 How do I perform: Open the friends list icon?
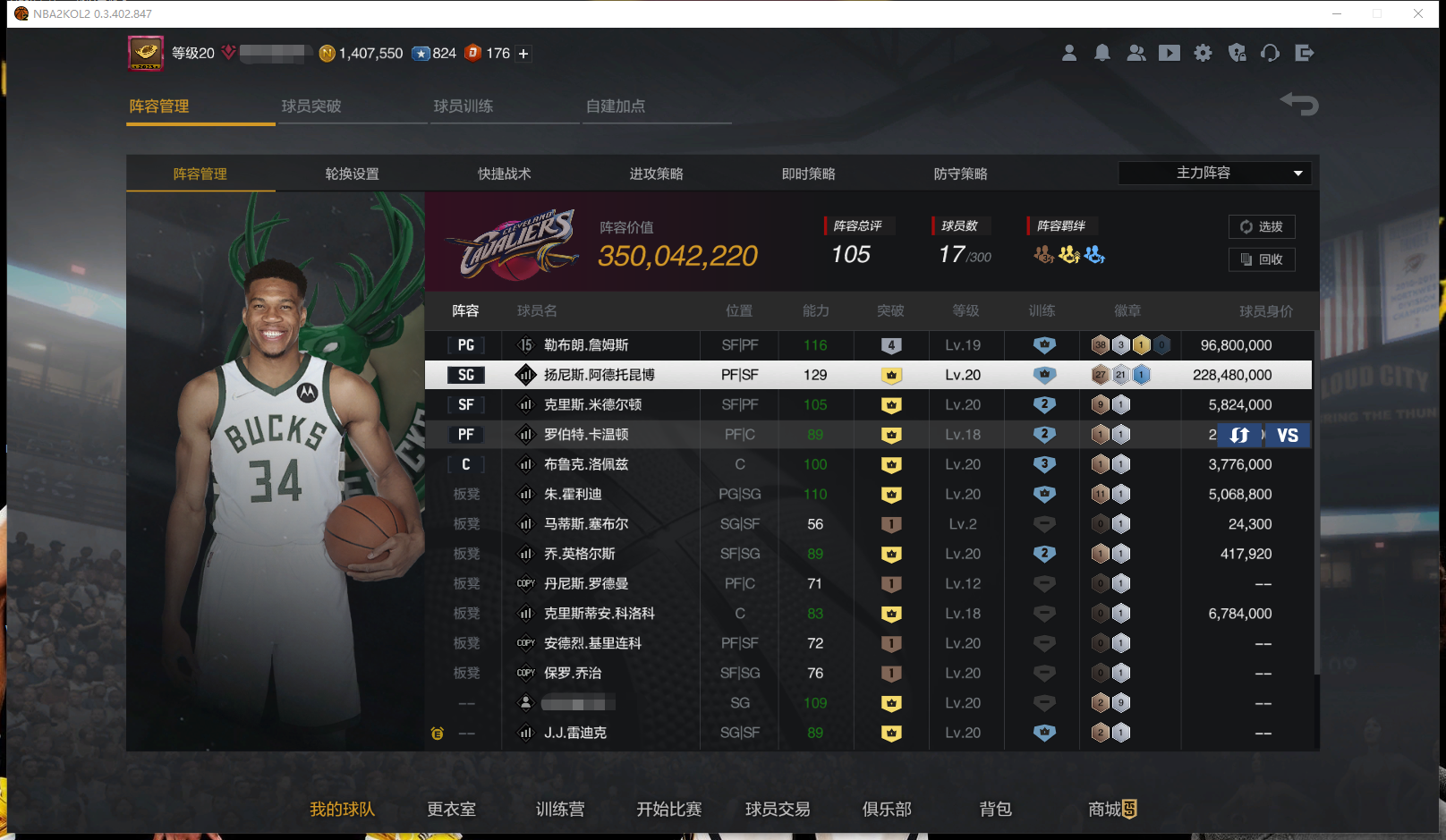coord(1136,54)
